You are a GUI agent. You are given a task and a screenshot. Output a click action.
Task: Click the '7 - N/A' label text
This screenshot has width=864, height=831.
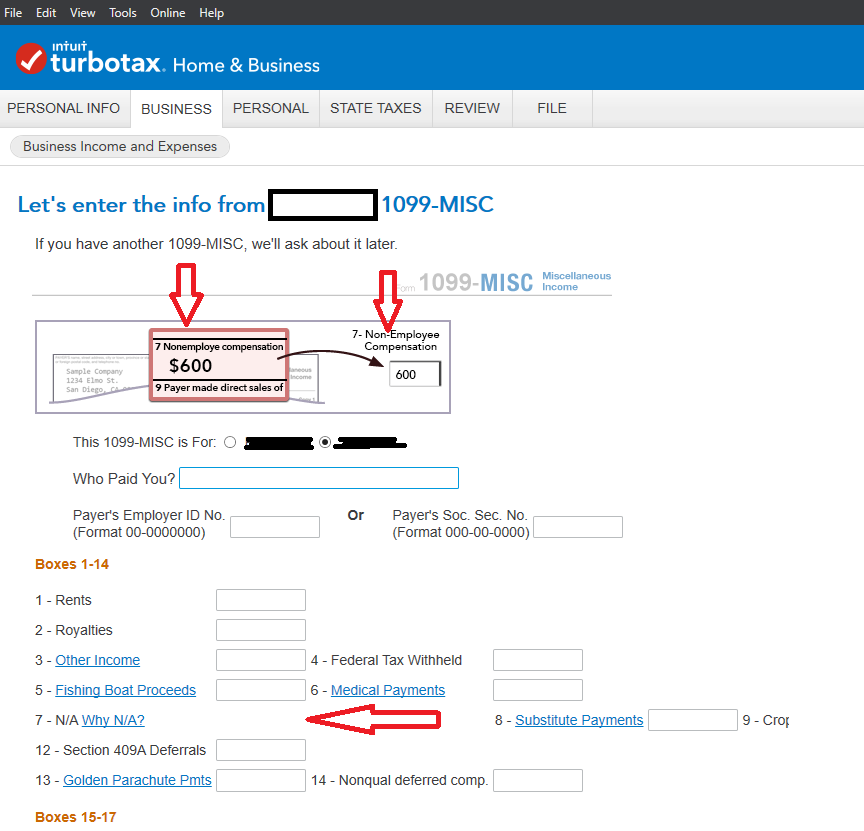(57, 720)
